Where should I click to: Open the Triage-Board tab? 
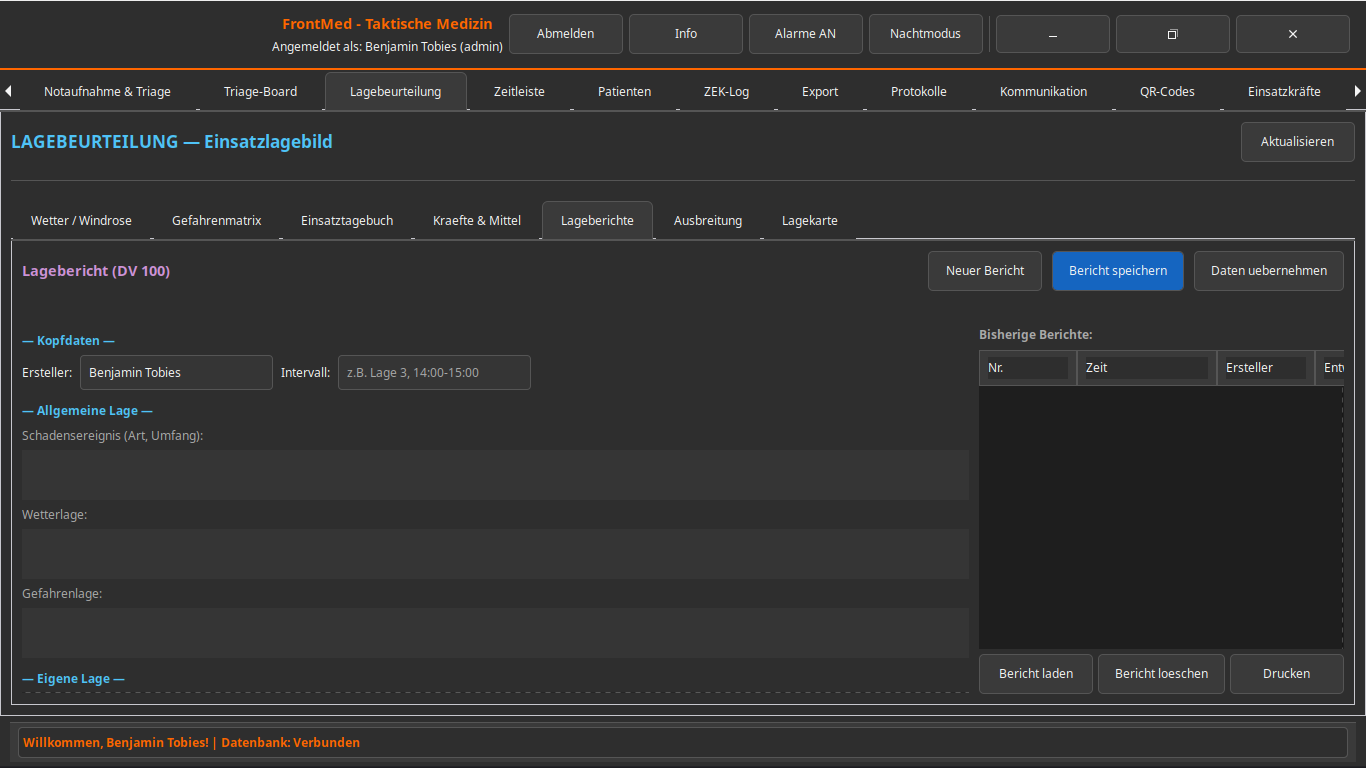coord(260,91)
